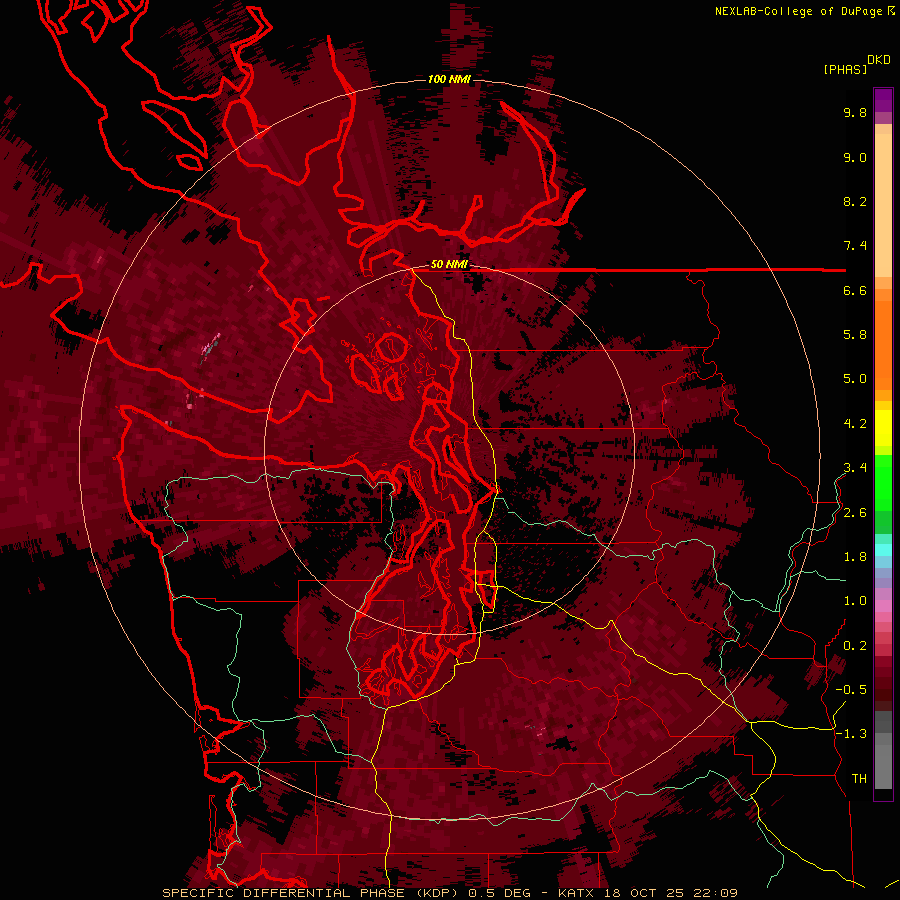Click the TH legend label

coord(859,779)
